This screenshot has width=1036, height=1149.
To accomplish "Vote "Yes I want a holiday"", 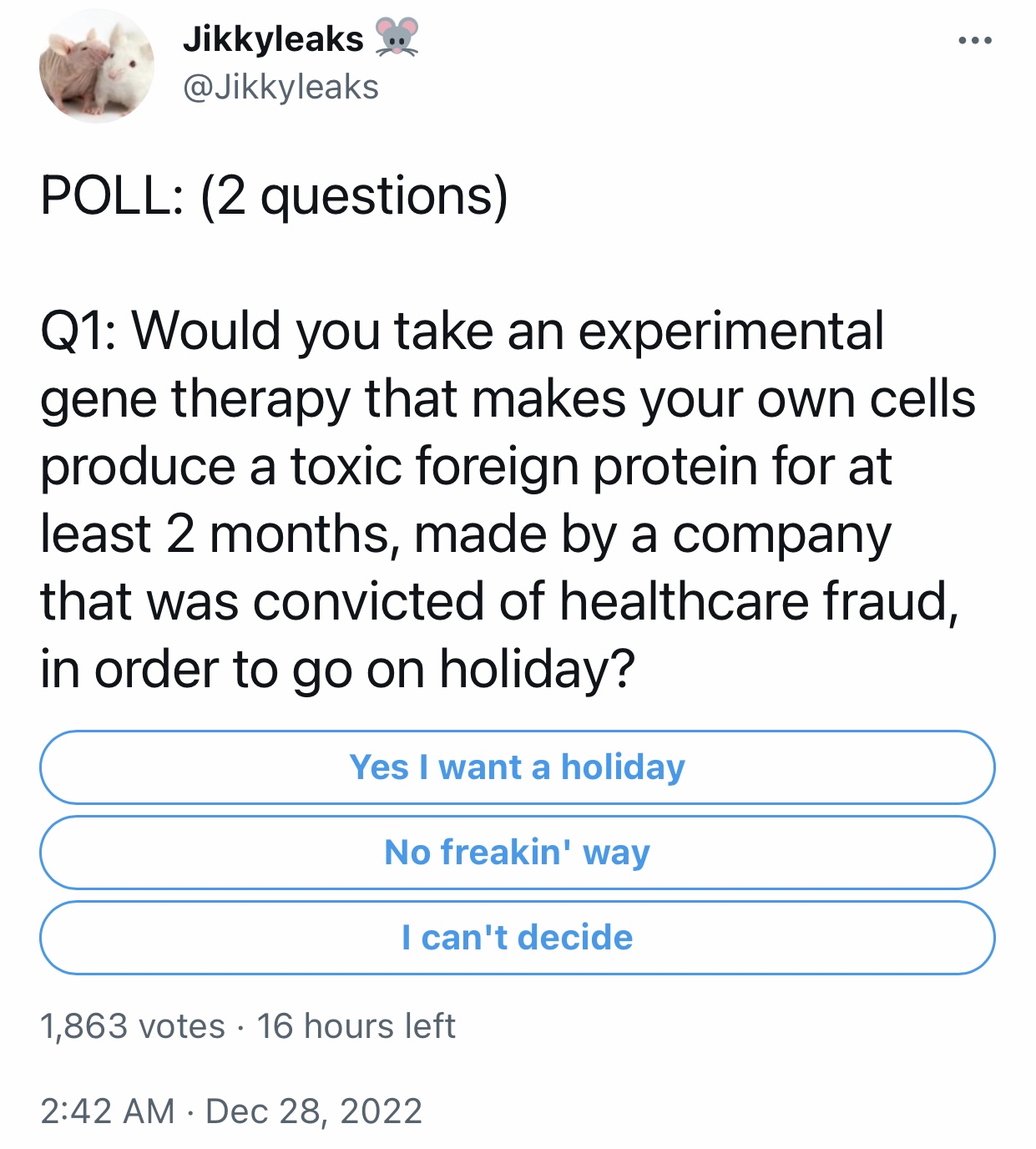I will tap(518, 767).
